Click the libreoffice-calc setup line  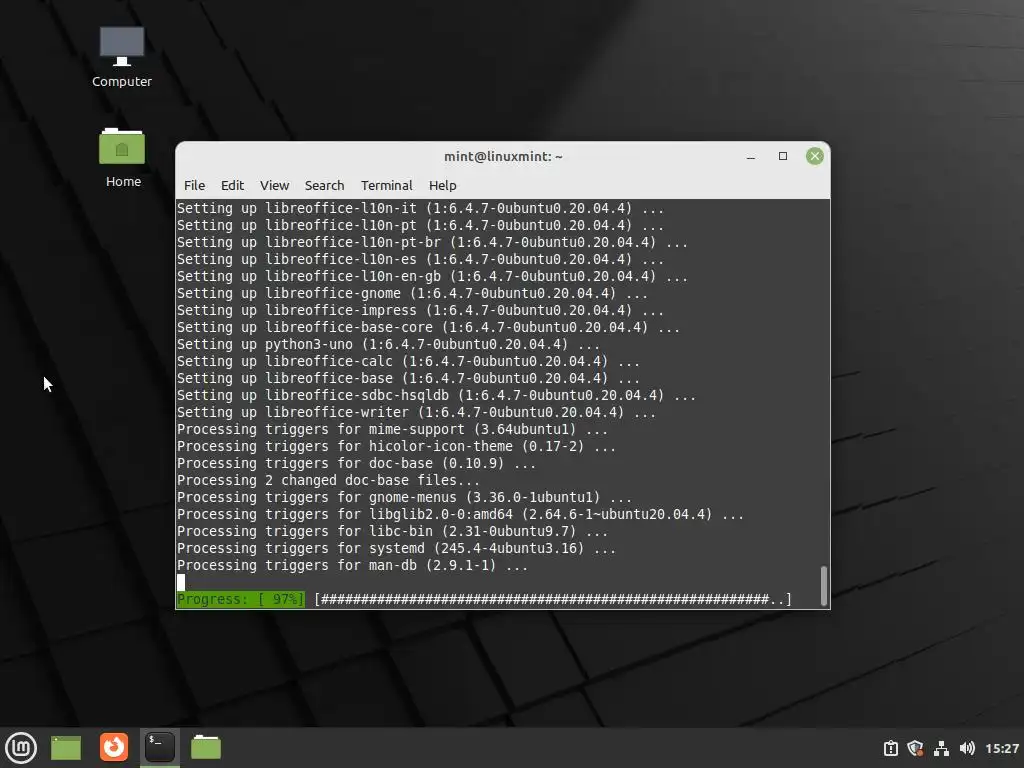(408, 361)
